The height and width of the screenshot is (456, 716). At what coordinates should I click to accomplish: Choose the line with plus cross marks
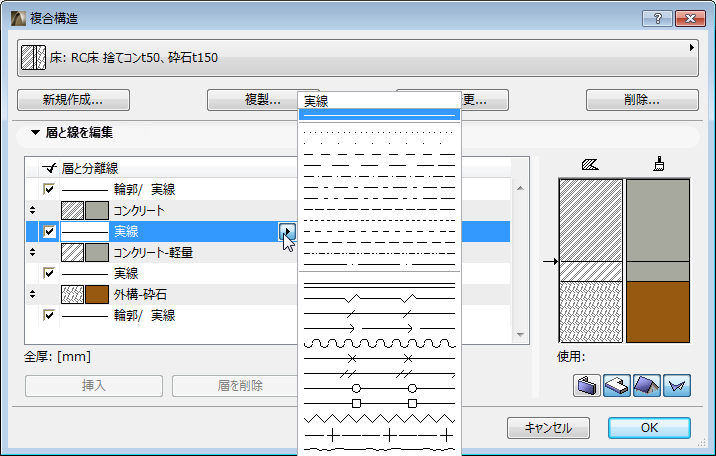click(379, 435)
